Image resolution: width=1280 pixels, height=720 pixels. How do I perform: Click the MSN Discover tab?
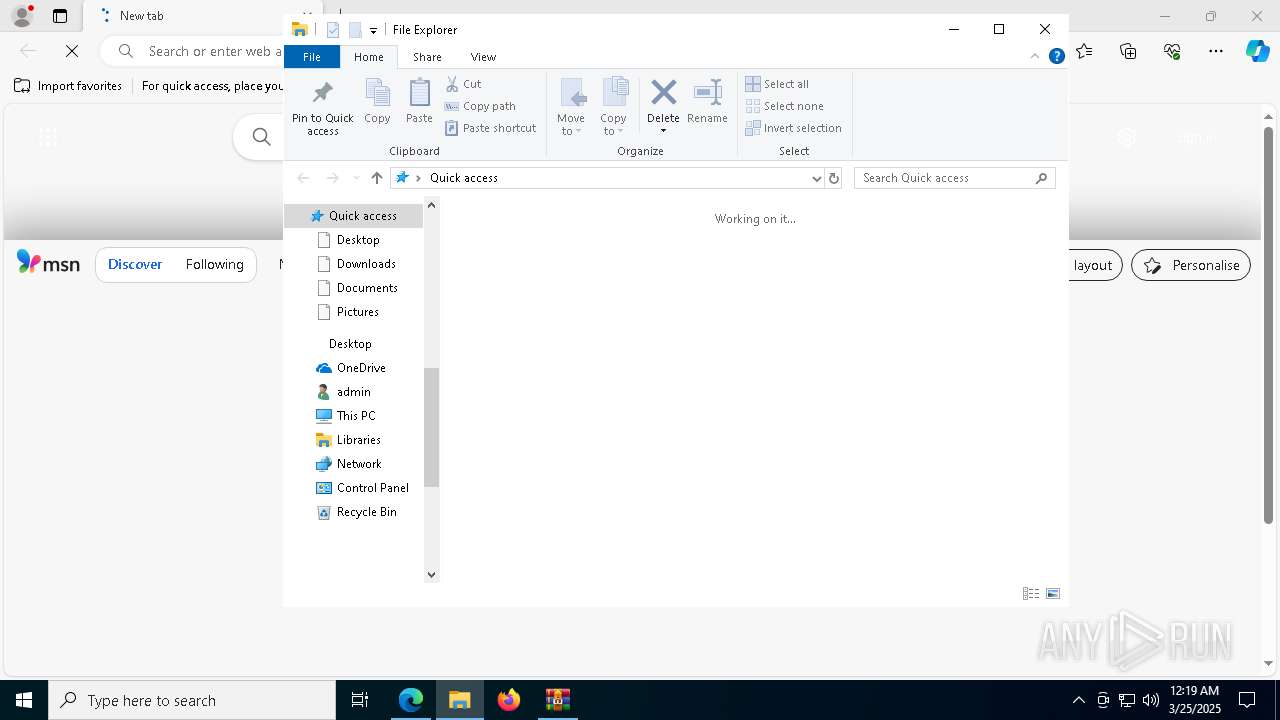(135, 265)
